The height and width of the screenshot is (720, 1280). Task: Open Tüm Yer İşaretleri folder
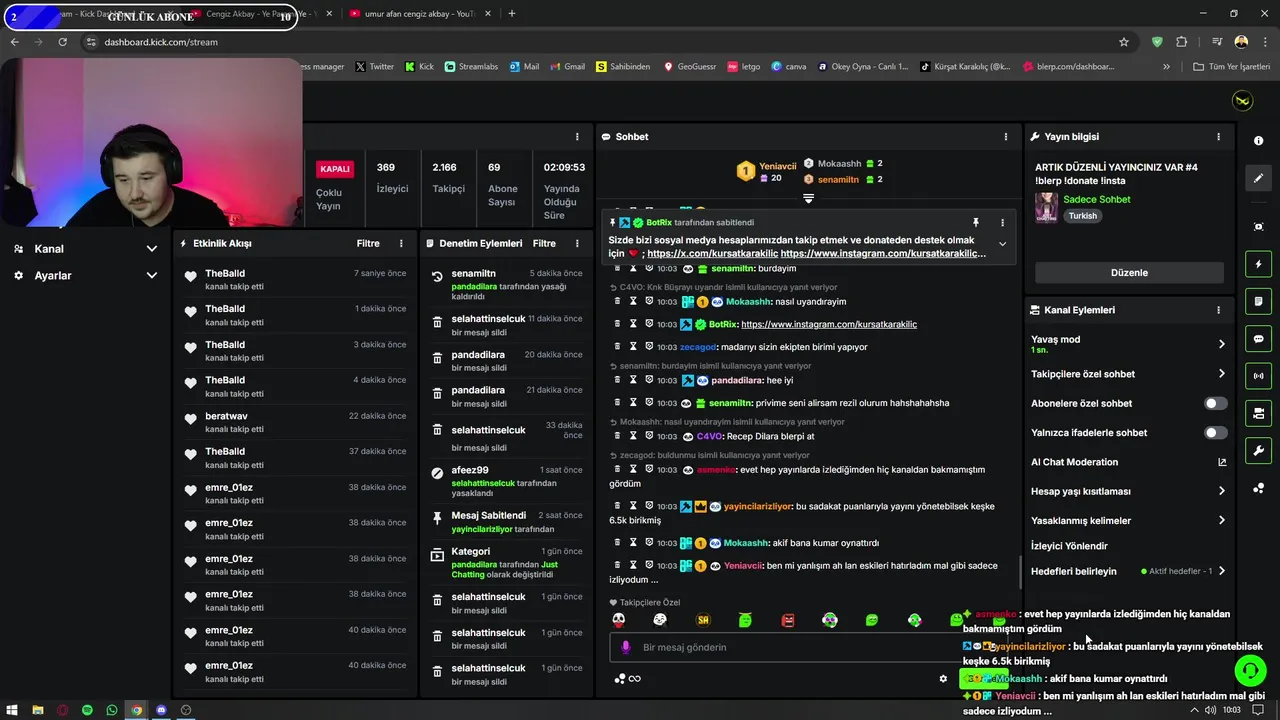1232,67
